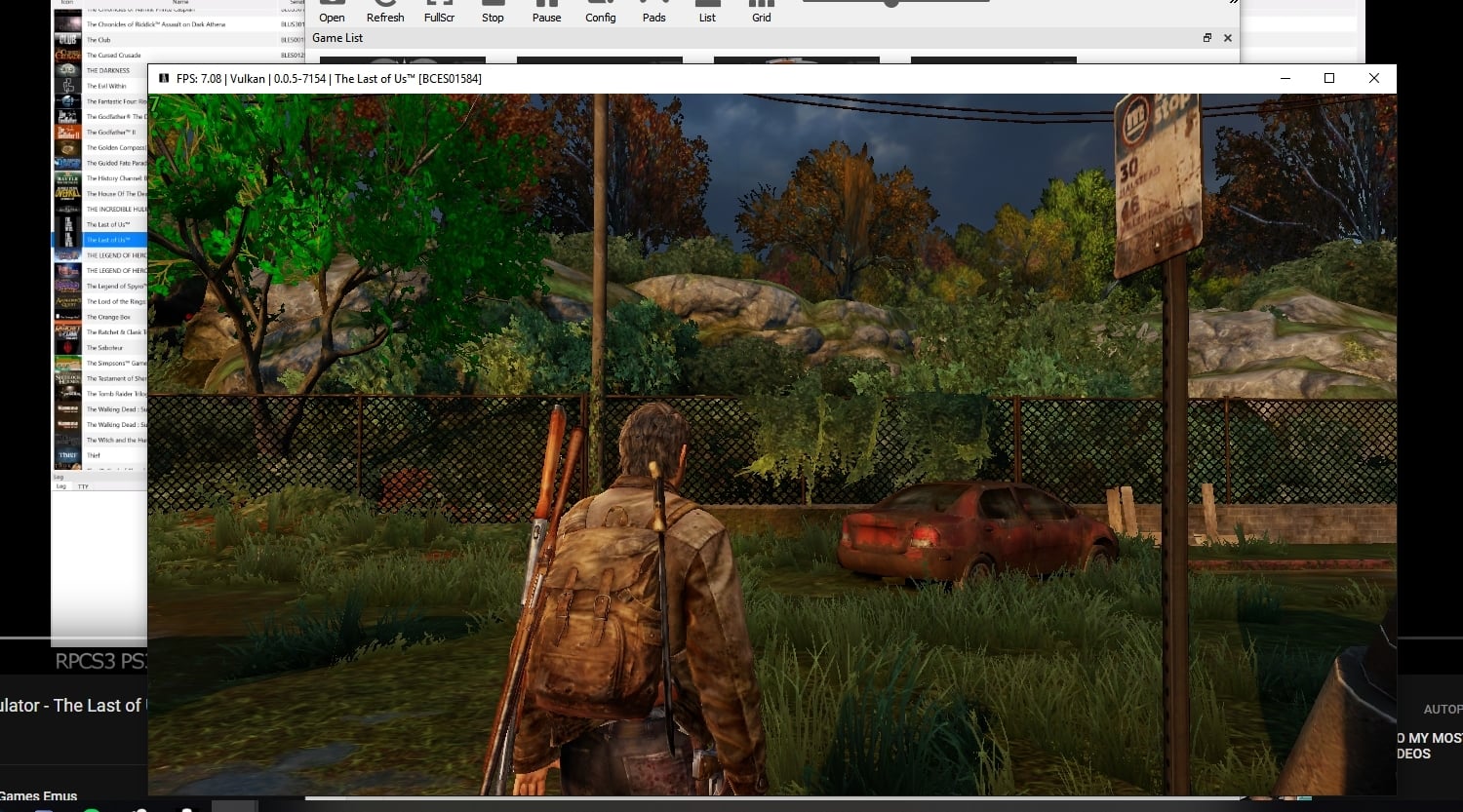1463x812 pixels.
Task: Switch to List view
Action: pos(708,12)
